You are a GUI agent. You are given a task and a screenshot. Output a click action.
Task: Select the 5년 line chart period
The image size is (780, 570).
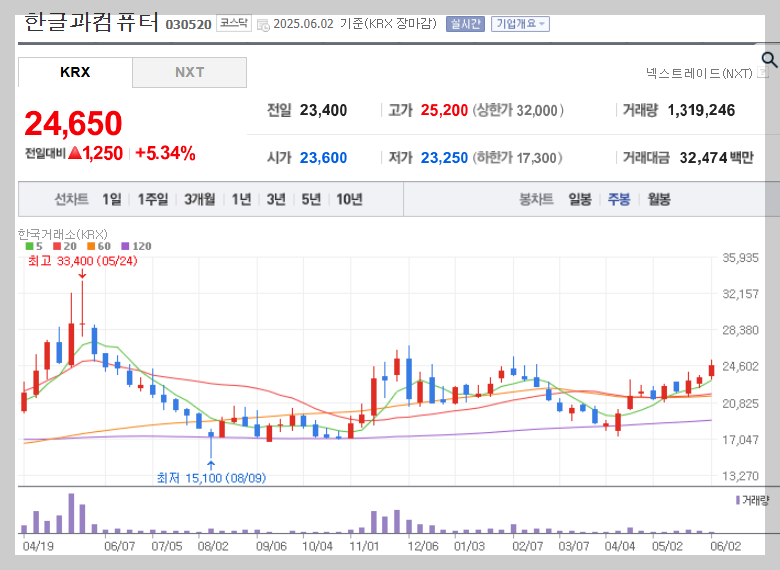point(311,199)
